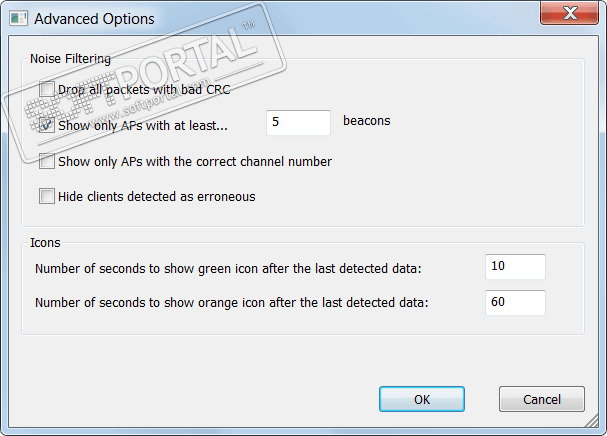Viewport: 607px width, 436px height.
Task: Check the Hide clients detected as erroneous box
Action: tap(47, 196)
